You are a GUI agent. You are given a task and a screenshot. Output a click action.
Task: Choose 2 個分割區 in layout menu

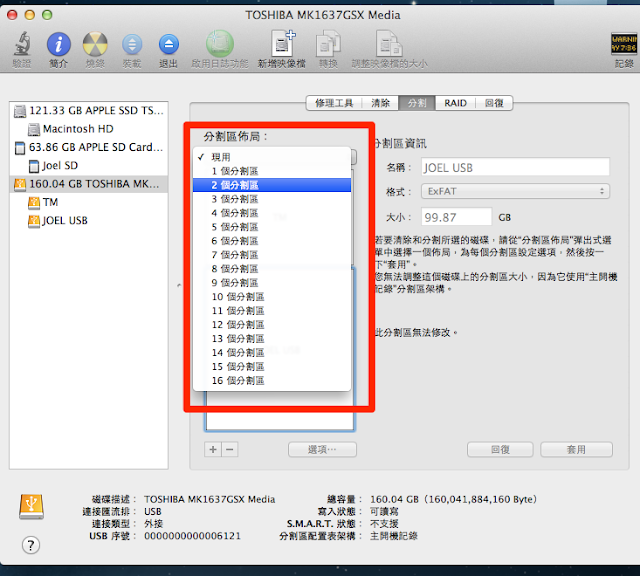272,185
